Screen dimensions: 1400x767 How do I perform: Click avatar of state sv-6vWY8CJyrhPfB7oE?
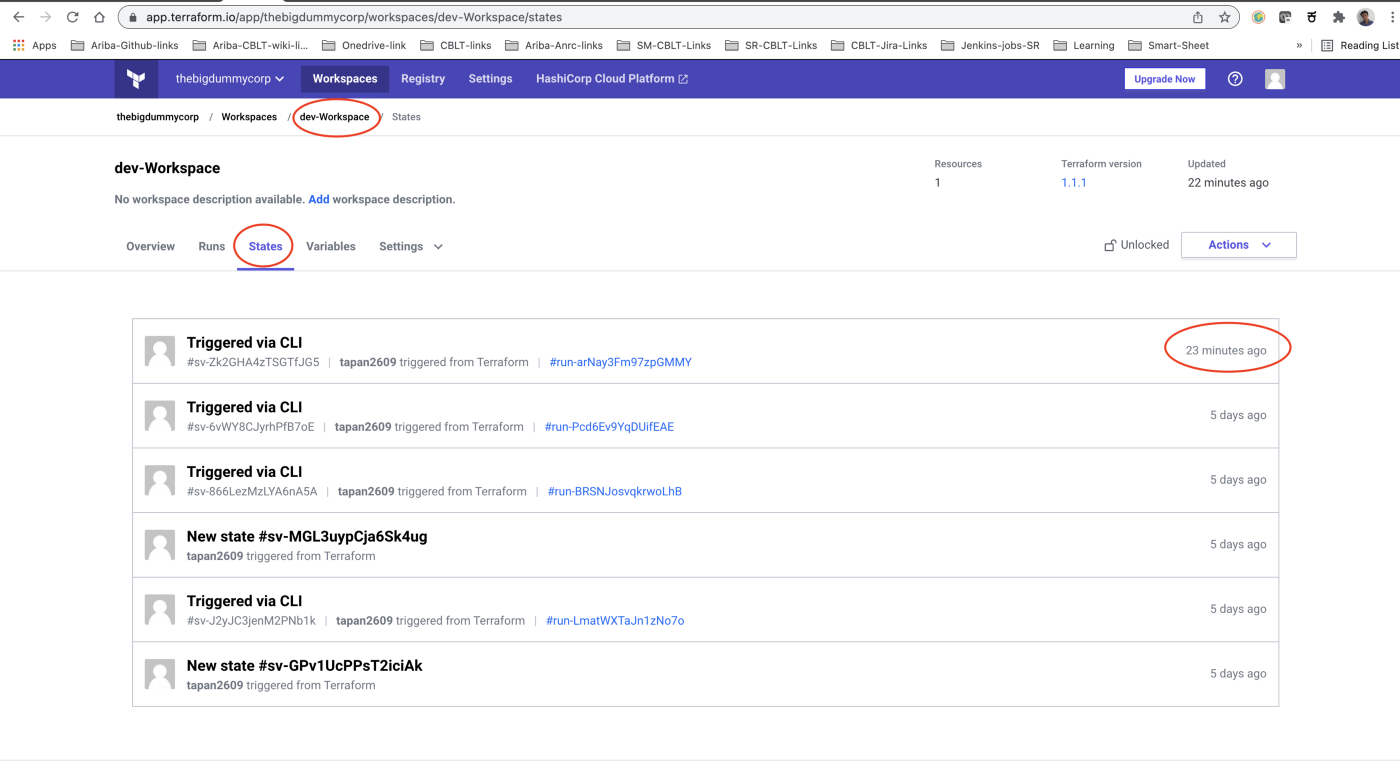click(160, 416)
